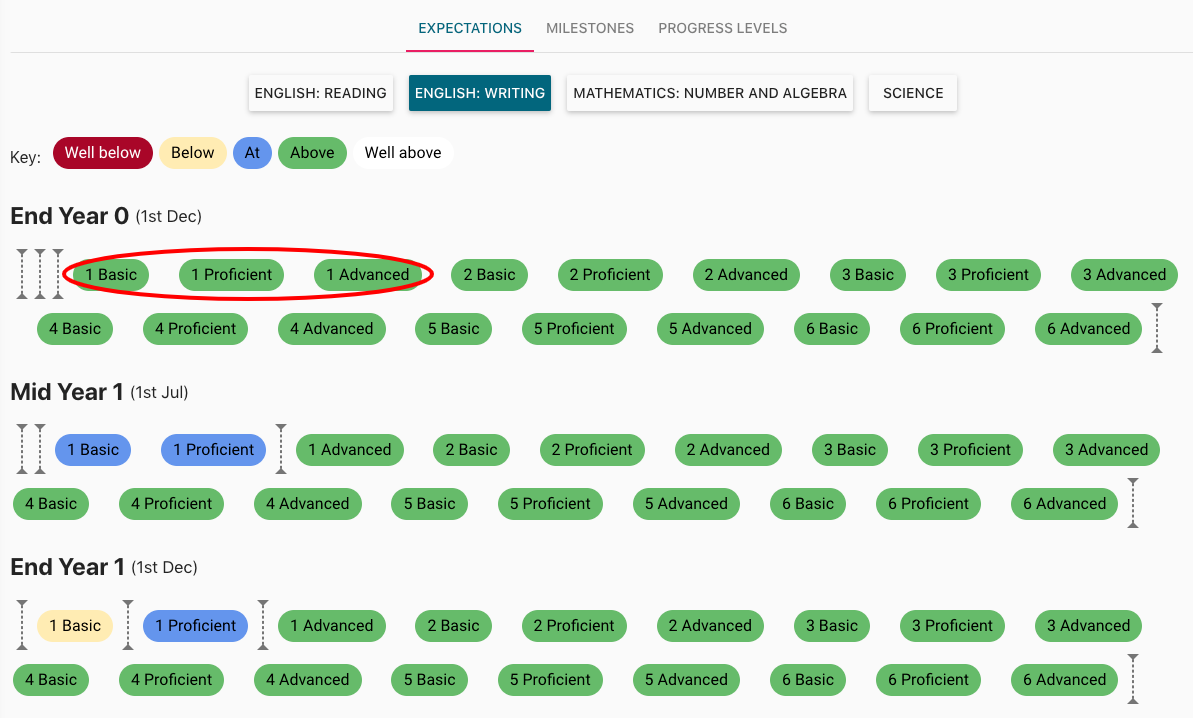The image size is (1193, 718).
Task: Click the red Well below key swatch
Action: [x=103, y=153]
